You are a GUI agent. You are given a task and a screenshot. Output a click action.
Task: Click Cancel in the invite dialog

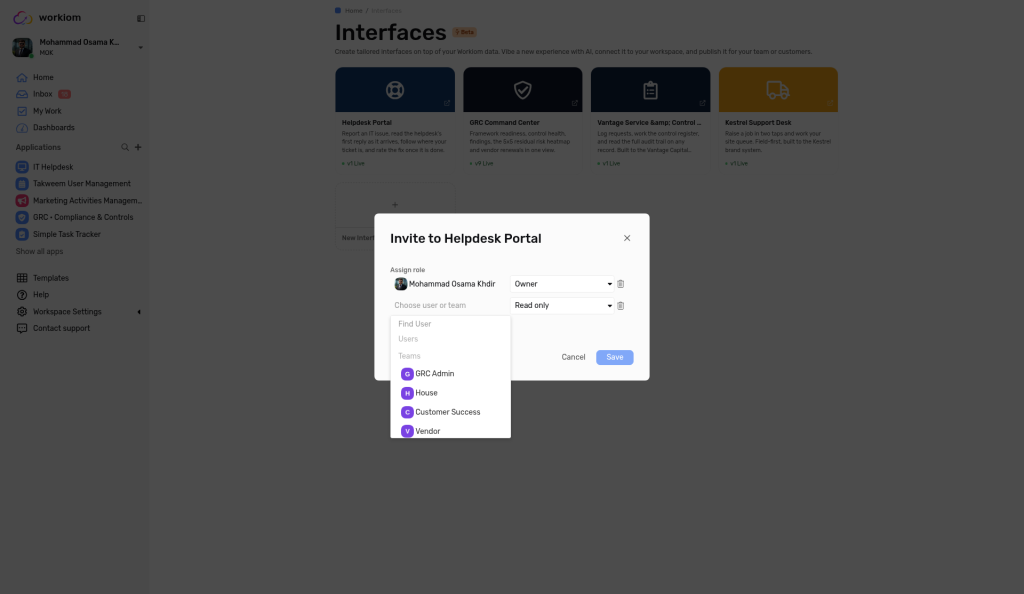point(573,357)
